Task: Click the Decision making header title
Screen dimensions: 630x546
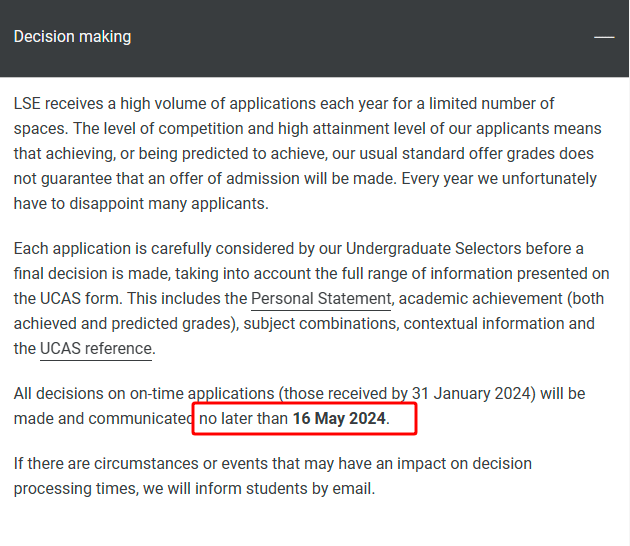Action: click(72, 37)
